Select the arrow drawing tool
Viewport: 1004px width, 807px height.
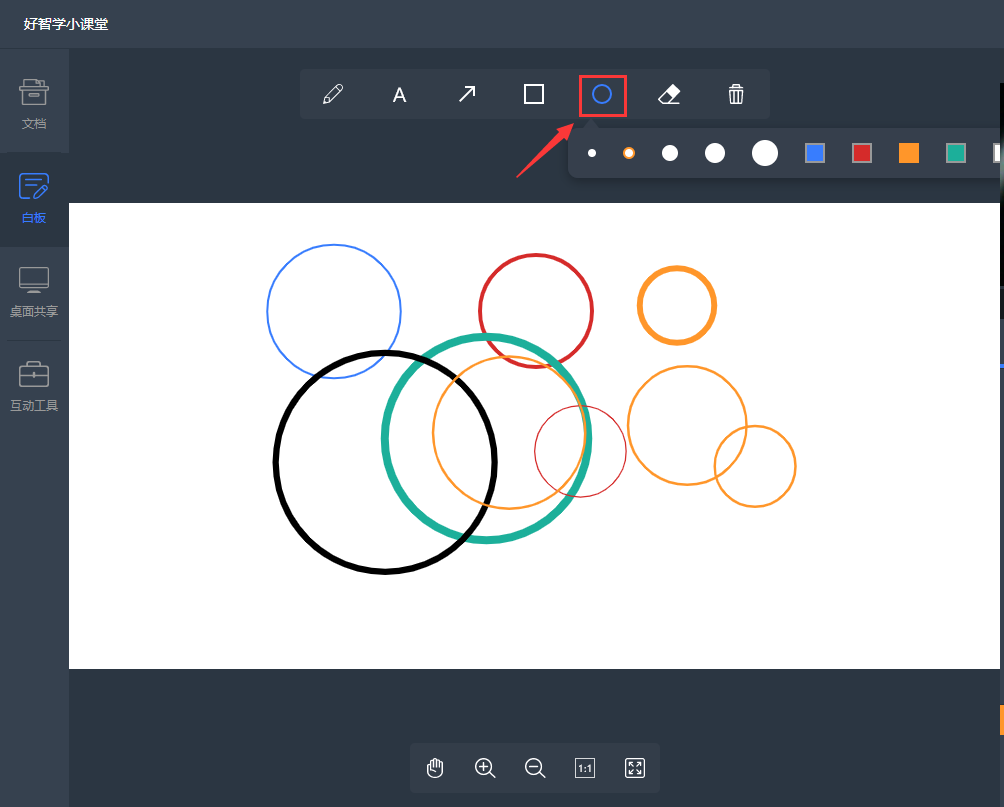click(467, 94)
